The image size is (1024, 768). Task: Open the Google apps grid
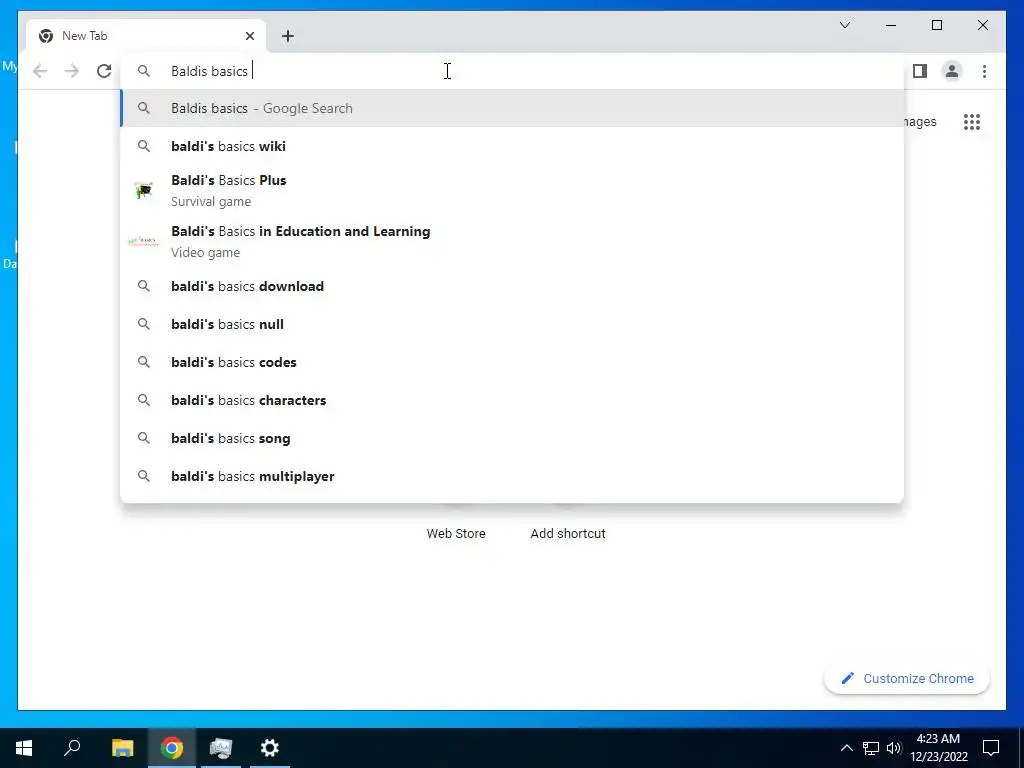pyautogui.click(x=972, y=122)
